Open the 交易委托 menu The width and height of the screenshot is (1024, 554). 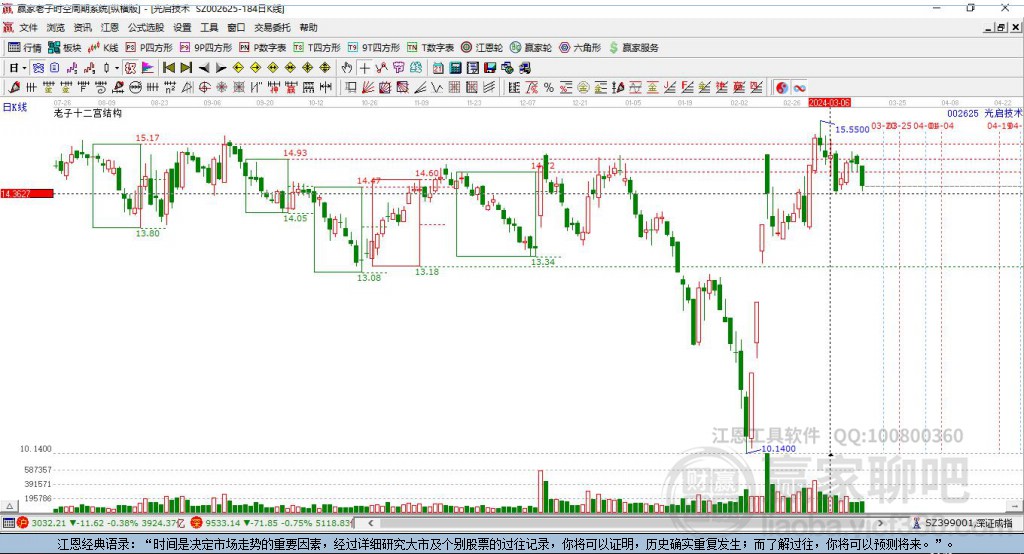[x=272, y=27]
